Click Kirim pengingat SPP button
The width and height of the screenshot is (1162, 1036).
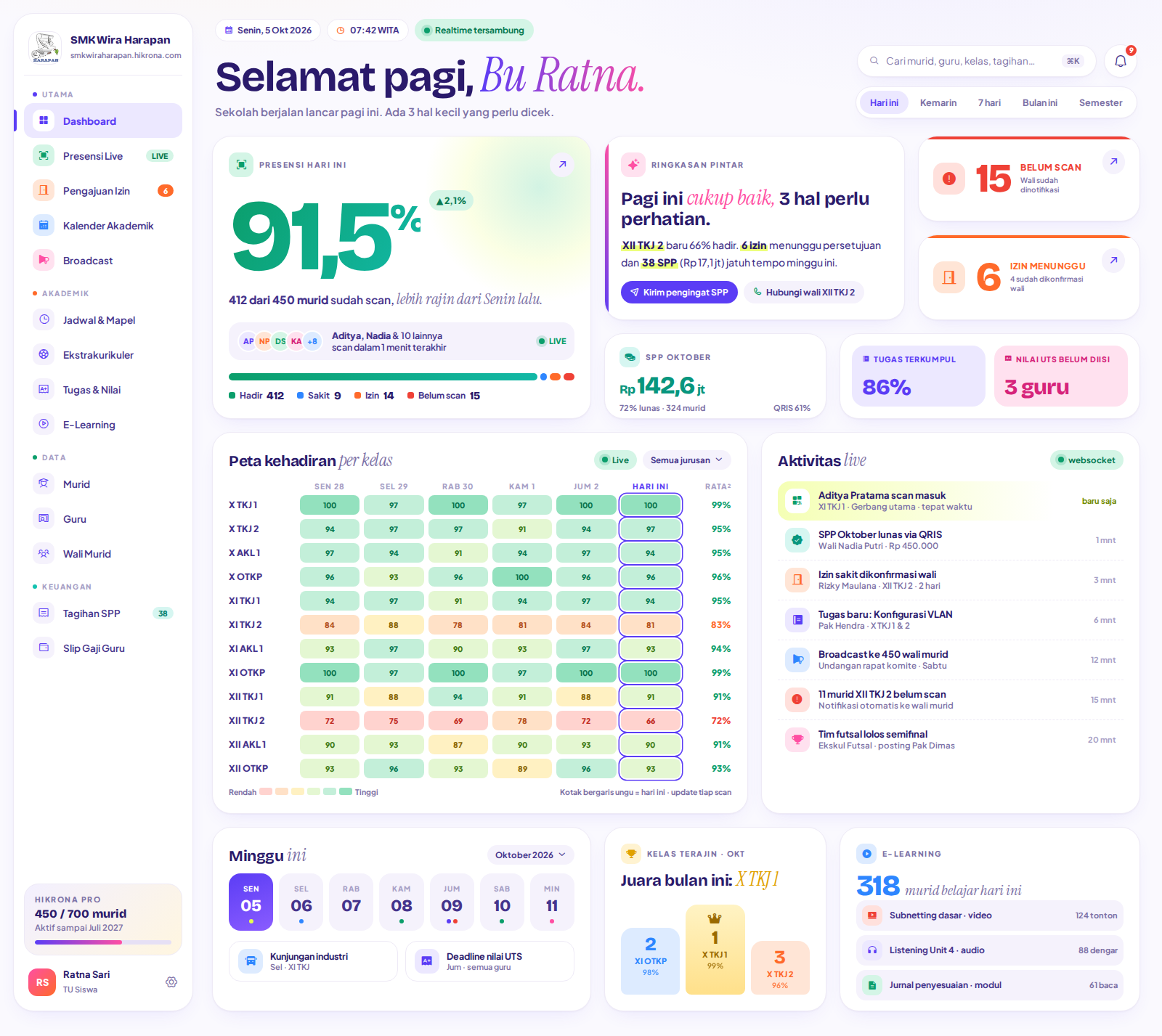click(x=679, y=292)
